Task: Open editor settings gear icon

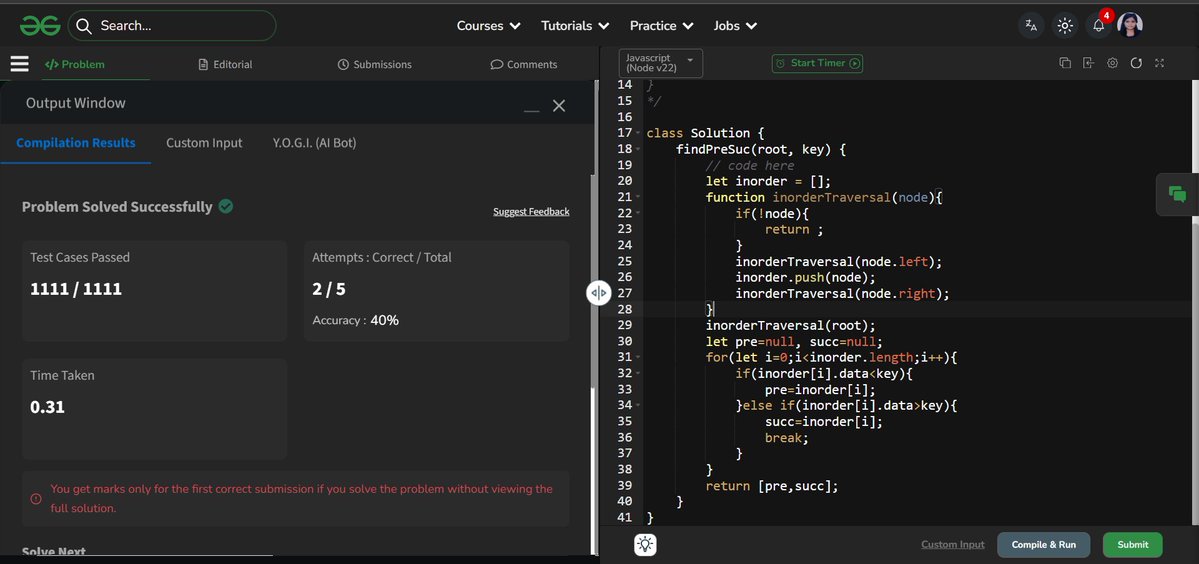Action: pos(1112,63)
